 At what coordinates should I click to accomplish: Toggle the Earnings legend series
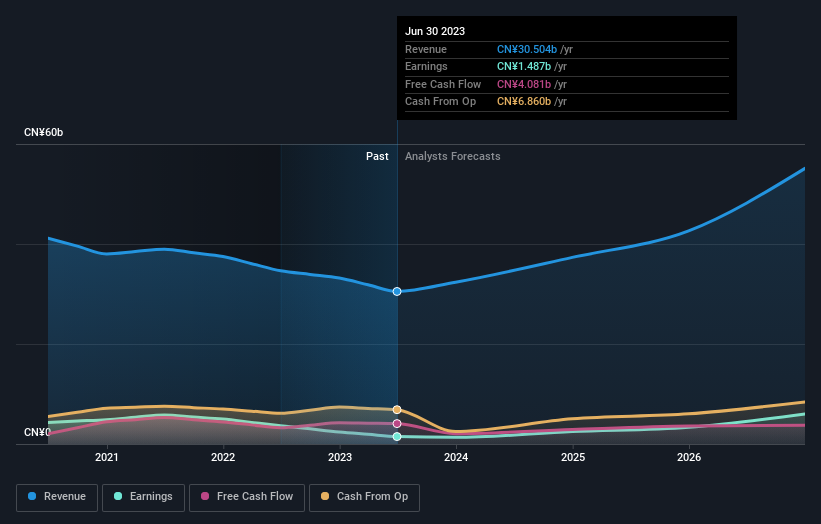(x=143, y=497)
